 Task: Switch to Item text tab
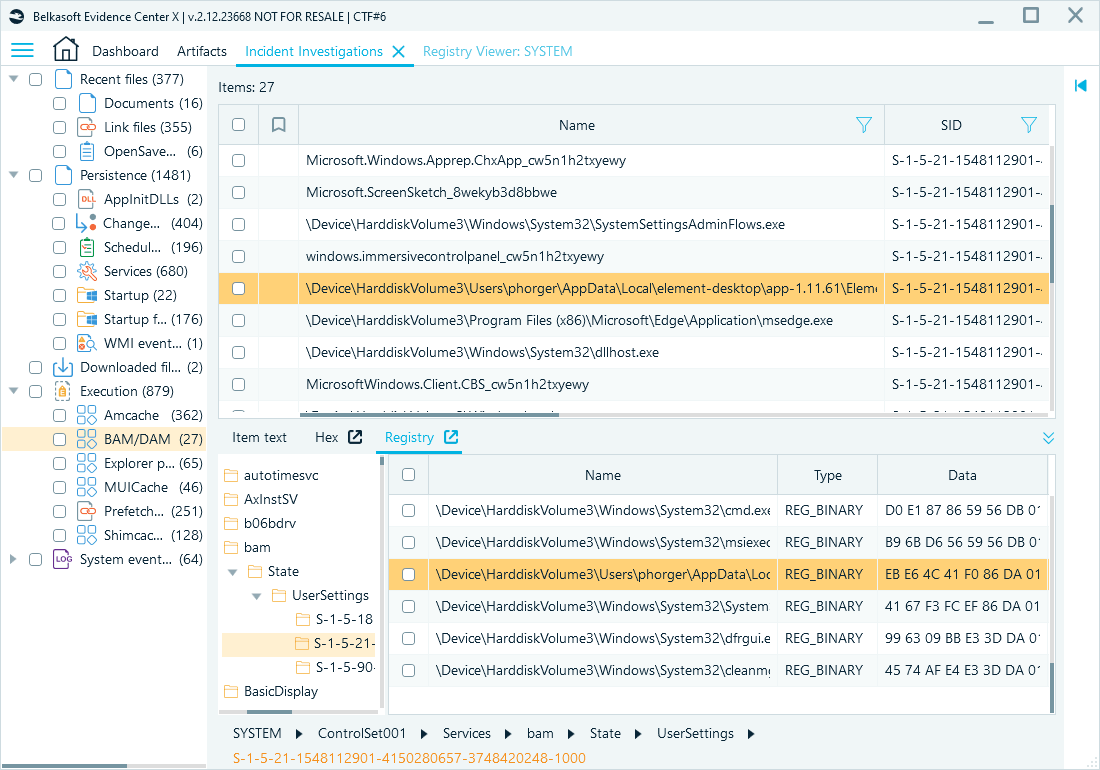(260, 438)
